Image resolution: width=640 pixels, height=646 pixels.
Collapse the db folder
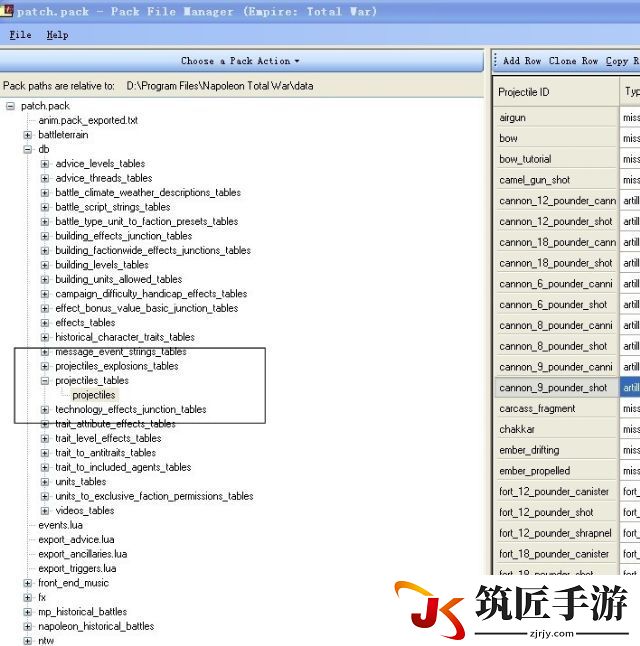[x=28, y=150]
